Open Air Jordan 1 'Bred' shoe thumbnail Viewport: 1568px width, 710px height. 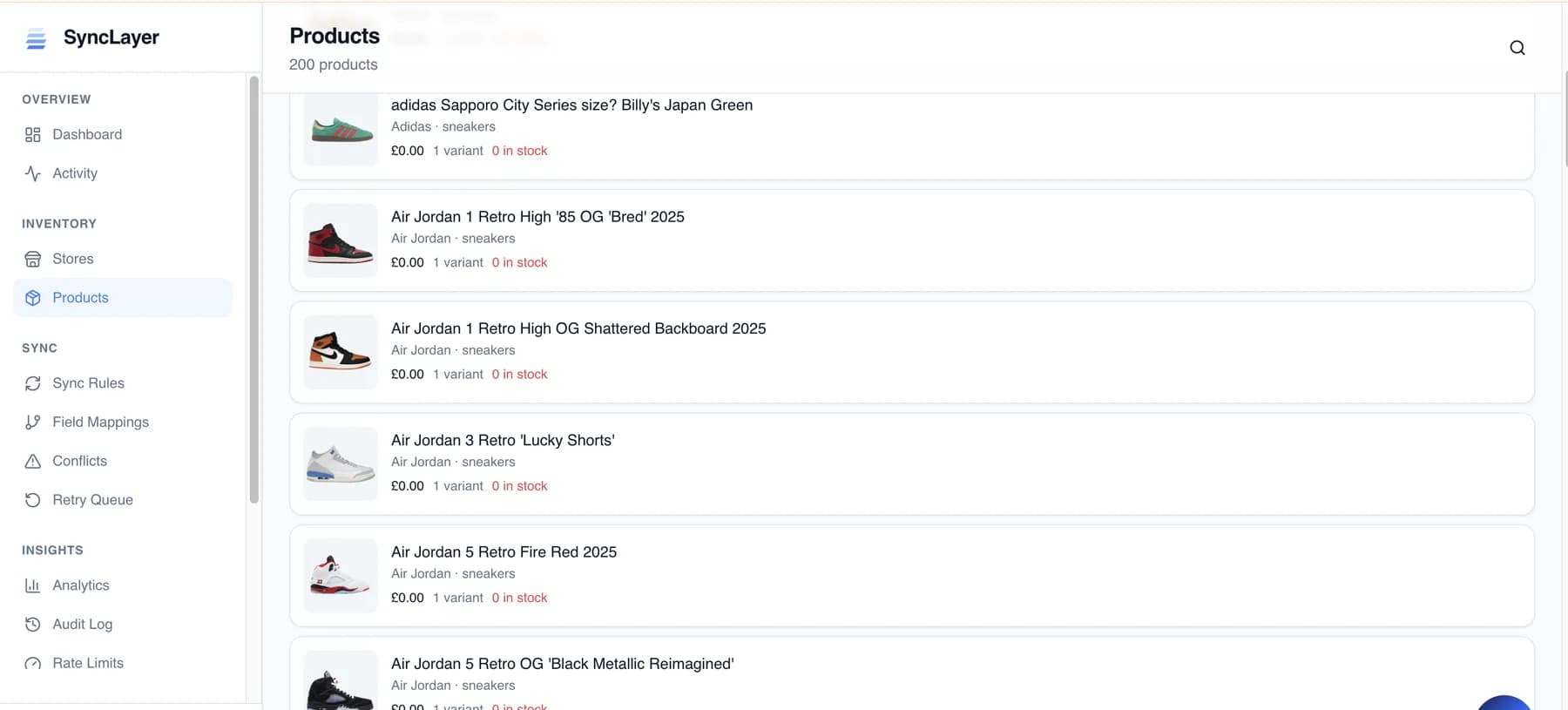coord(341,240)
